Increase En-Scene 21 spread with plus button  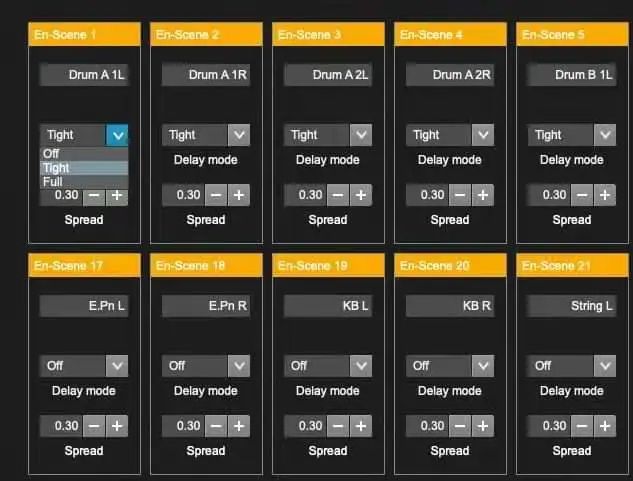[605, 426]
